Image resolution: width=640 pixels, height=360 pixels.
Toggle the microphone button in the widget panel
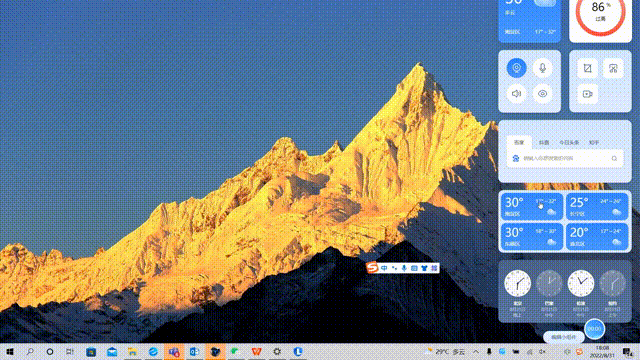[x=542, y=68]
